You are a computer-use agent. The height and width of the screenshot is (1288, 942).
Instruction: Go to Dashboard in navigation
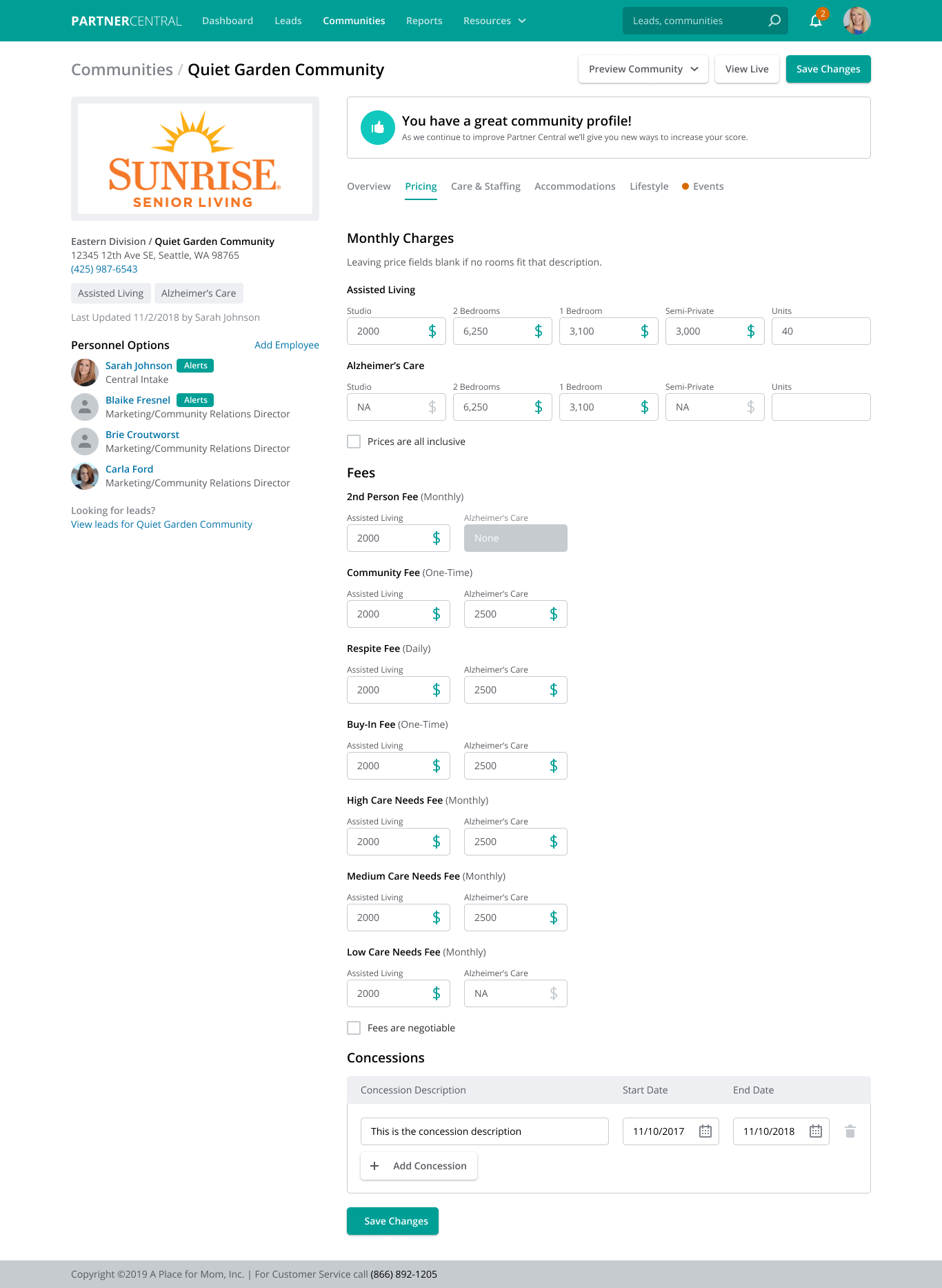(228, 21)
